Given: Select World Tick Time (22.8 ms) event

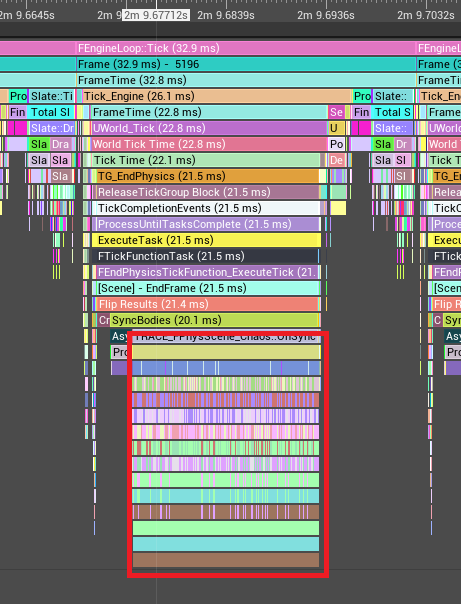Looking at the screenshot, I should click(209, 144).
